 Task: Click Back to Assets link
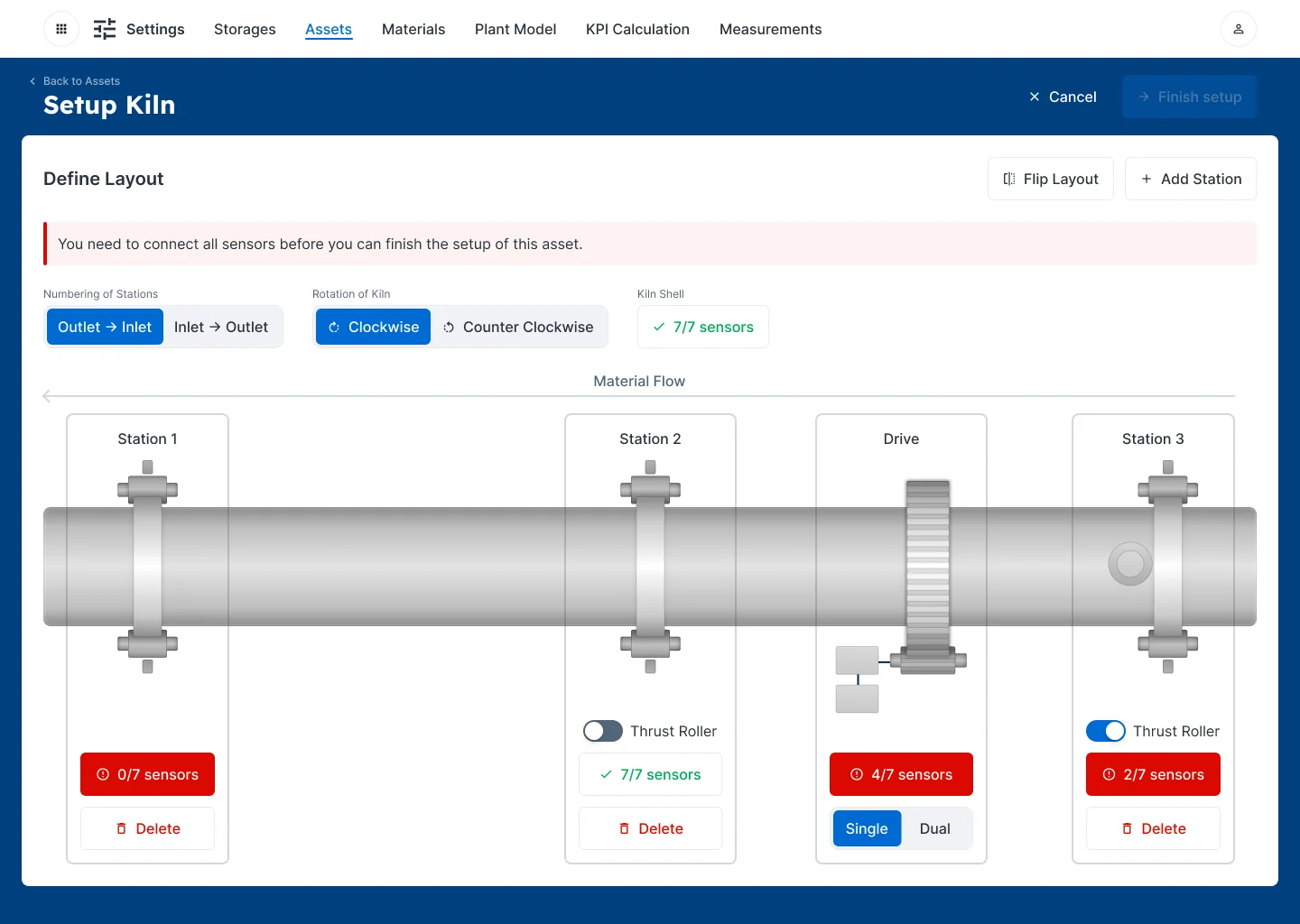(x=81, y=81)
